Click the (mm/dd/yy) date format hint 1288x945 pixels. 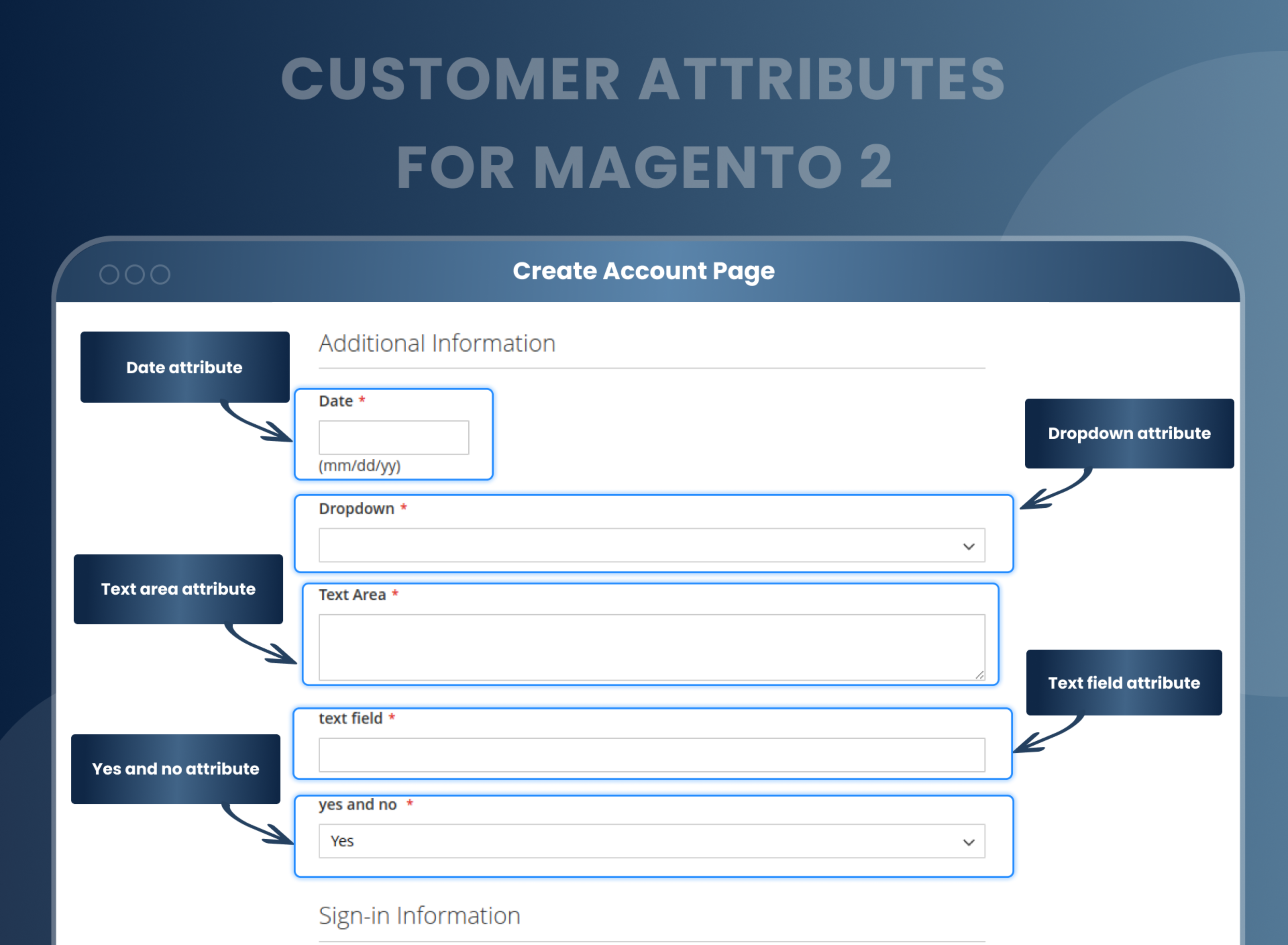[x=360, y=466]
